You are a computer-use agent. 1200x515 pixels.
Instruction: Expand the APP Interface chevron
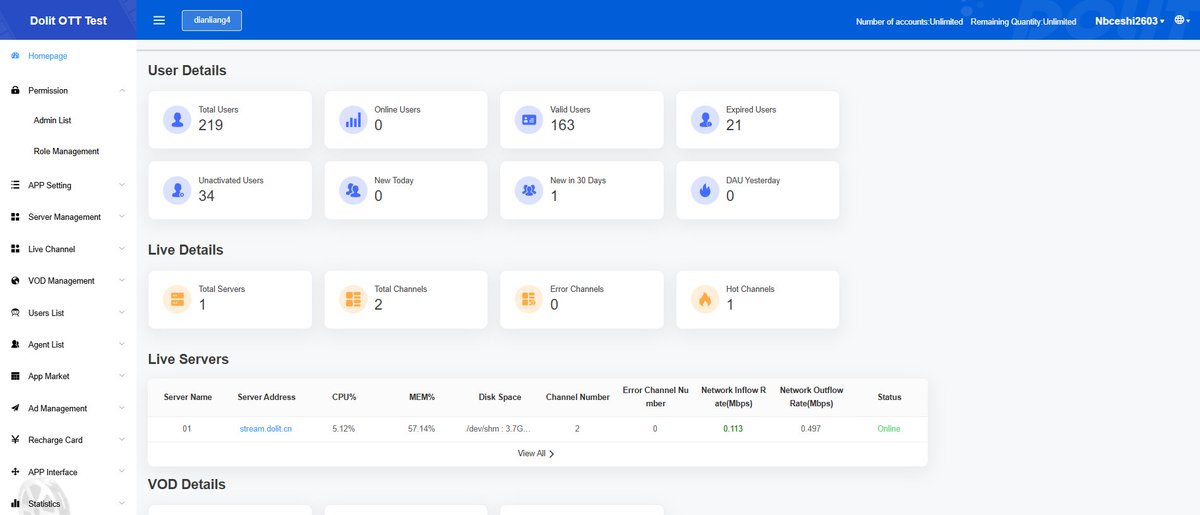[x=122, y=472]
